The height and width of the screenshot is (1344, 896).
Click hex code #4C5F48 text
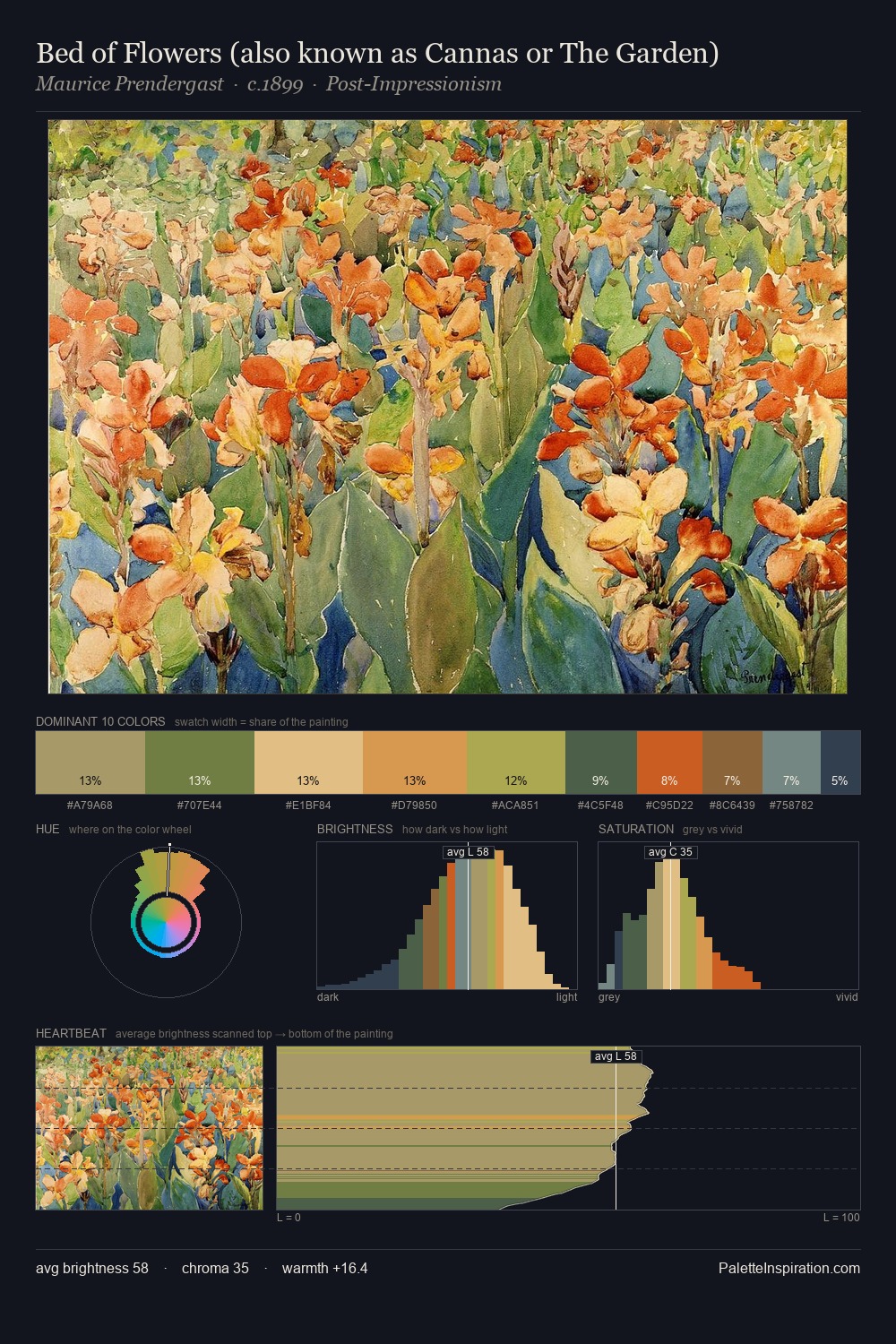point(600,805)
